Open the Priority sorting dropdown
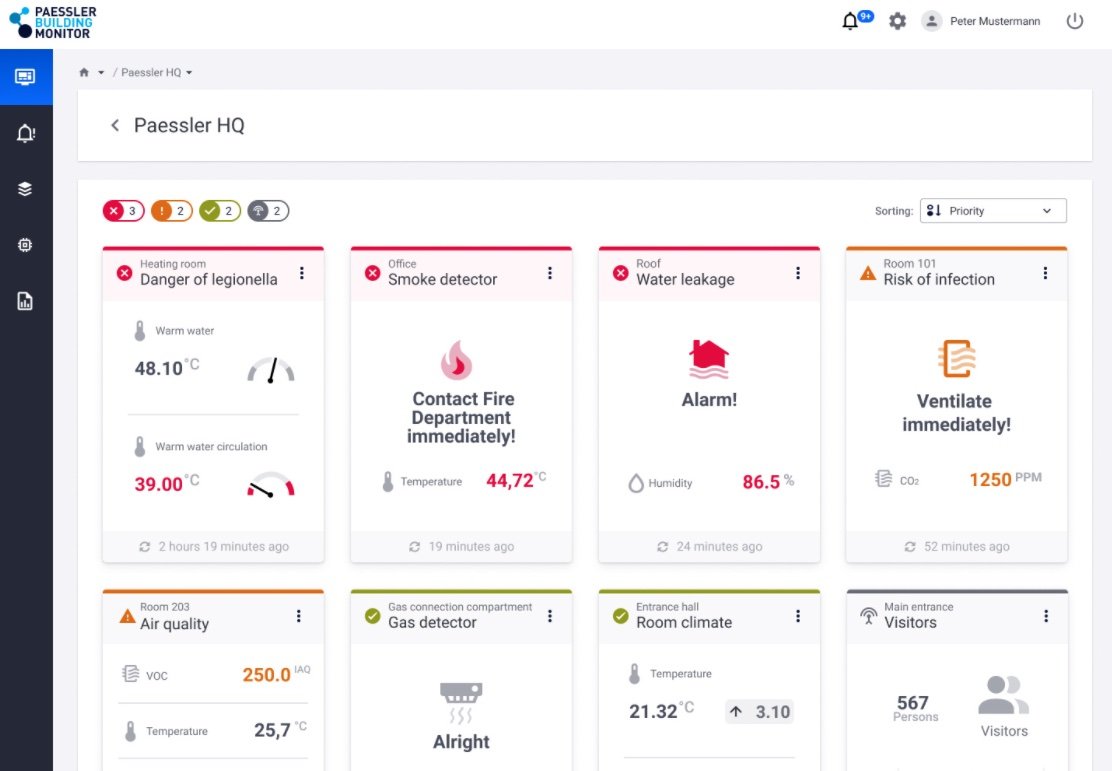This screenshot has width=1112, height=771. [992, 211]
